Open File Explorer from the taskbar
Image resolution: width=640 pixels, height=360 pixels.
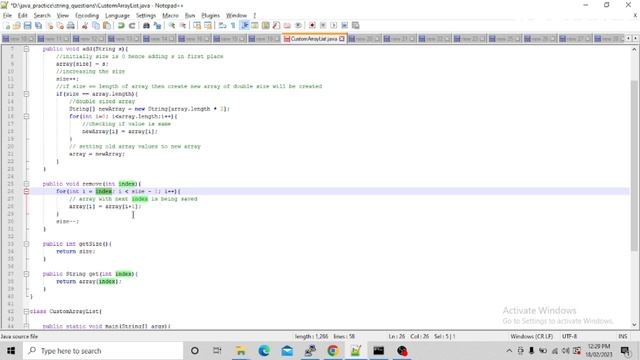[241, 351]
